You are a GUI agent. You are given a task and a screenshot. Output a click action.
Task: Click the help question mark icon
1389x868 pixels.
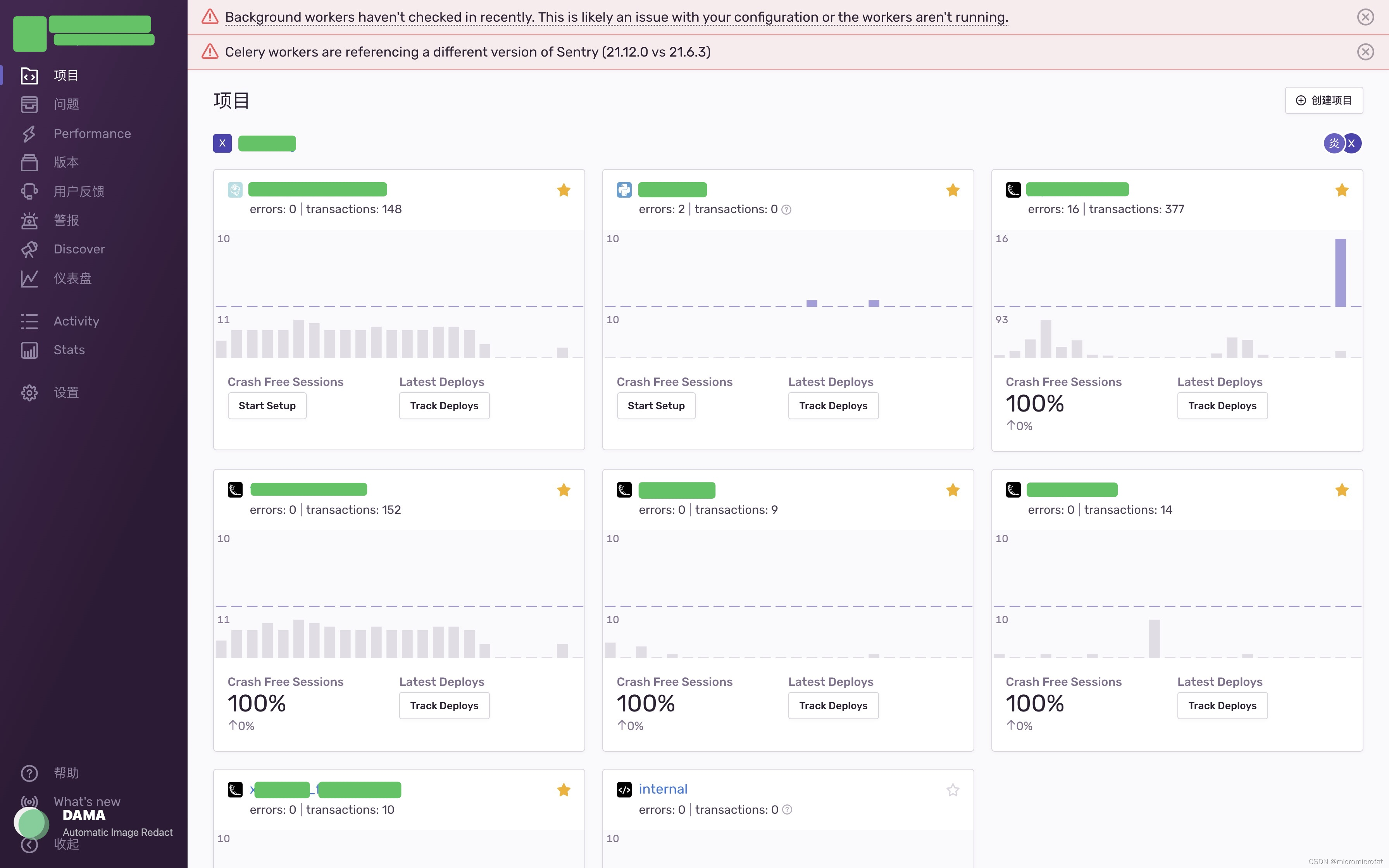pyautogui.click(x=29, y=773)
